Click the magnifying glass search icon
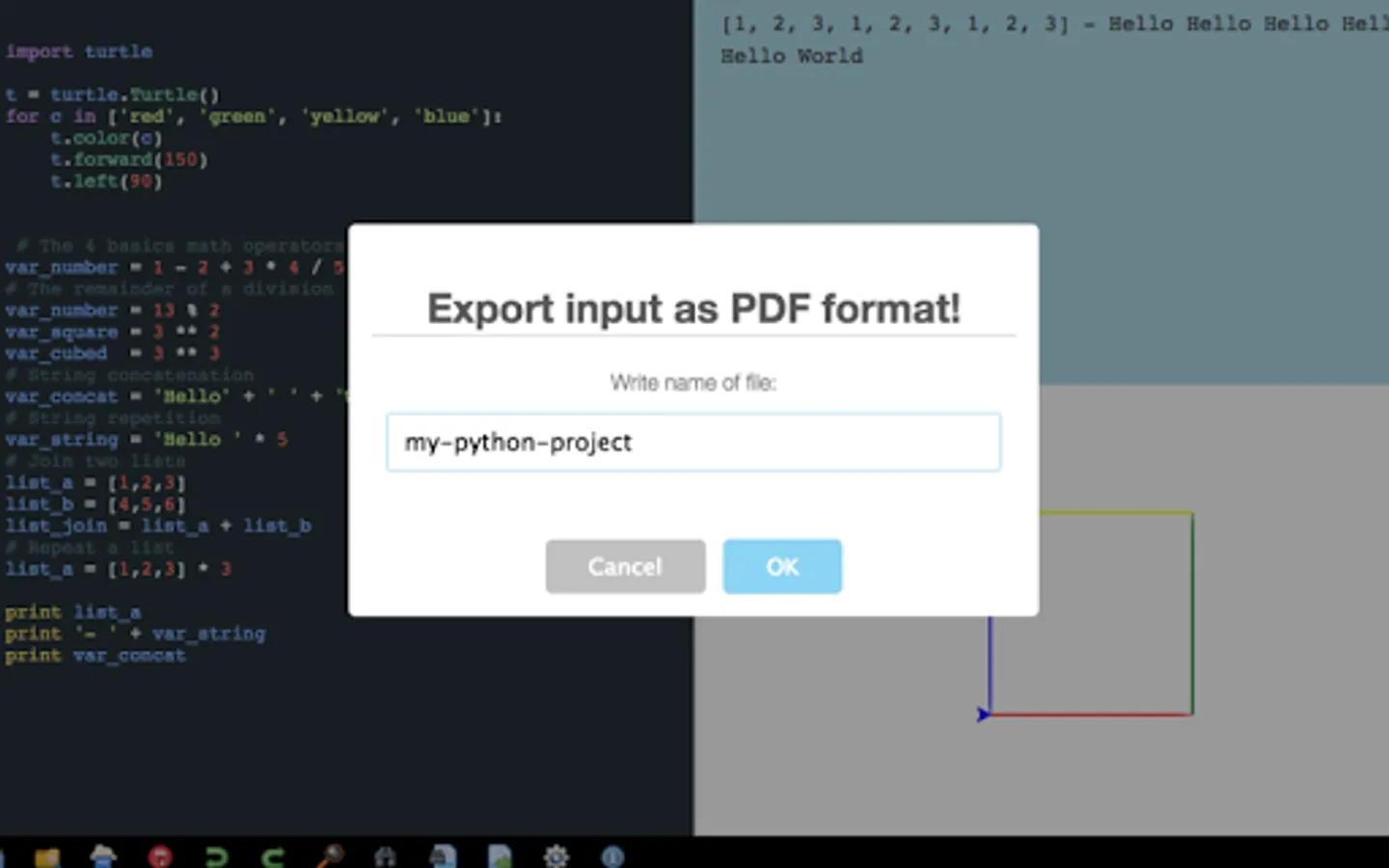Image resolution: width=1389 pixels, height=868 pixels. (x=330, y=855)
